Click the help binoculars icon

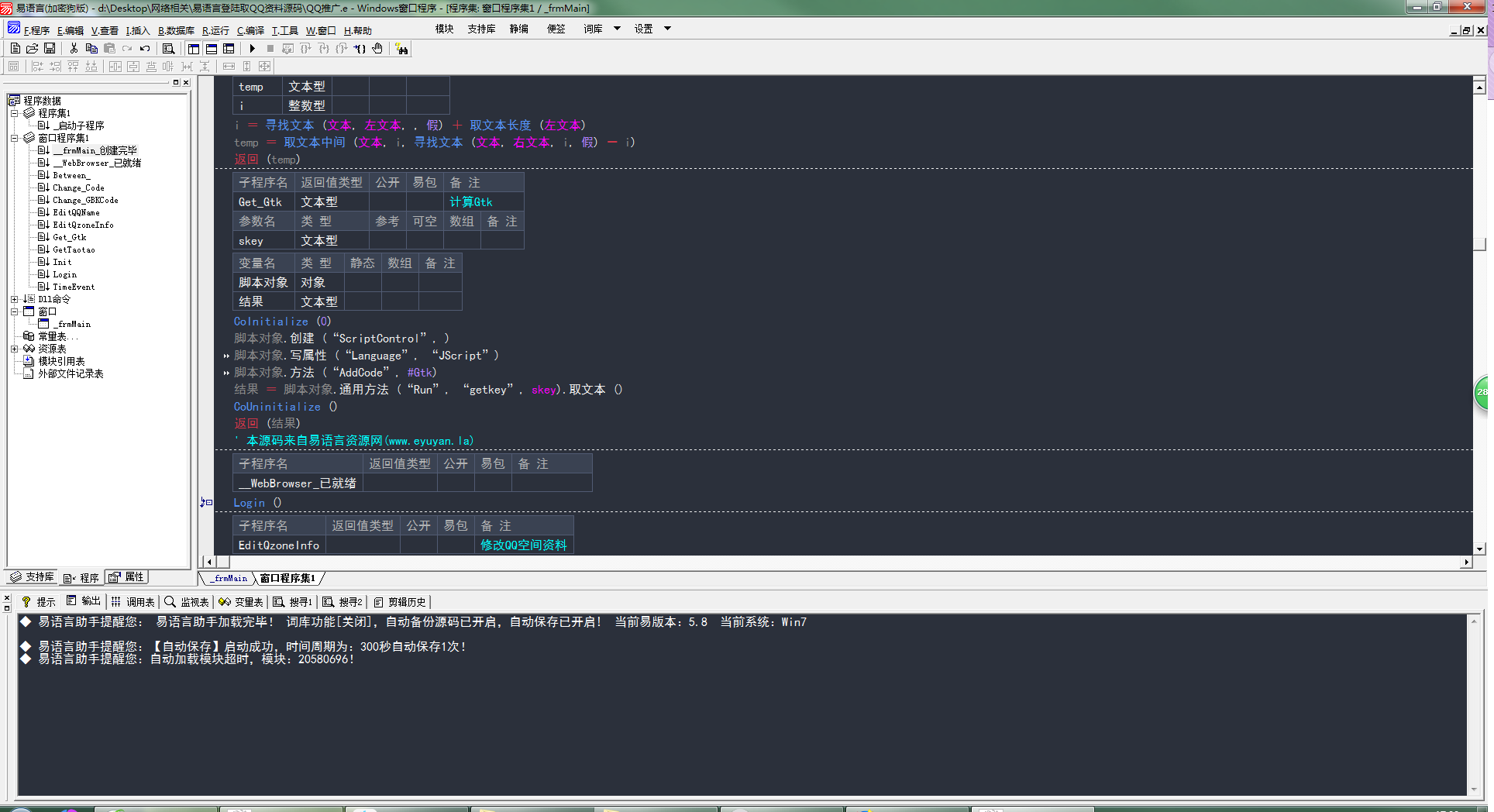pyautogui.click(x=401, y=49)
